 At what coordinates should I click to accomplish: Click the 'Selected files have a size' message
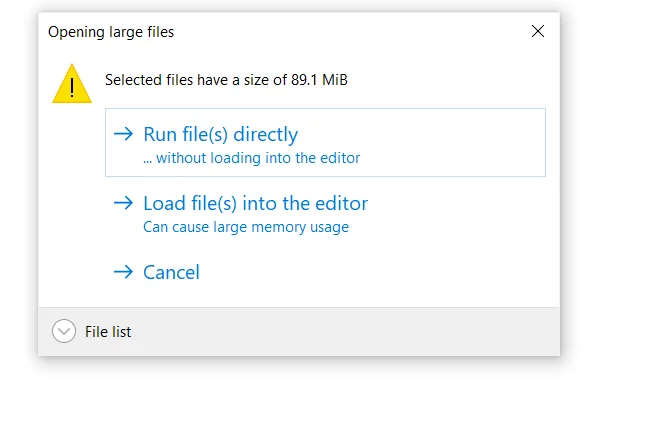coord(196,80)
